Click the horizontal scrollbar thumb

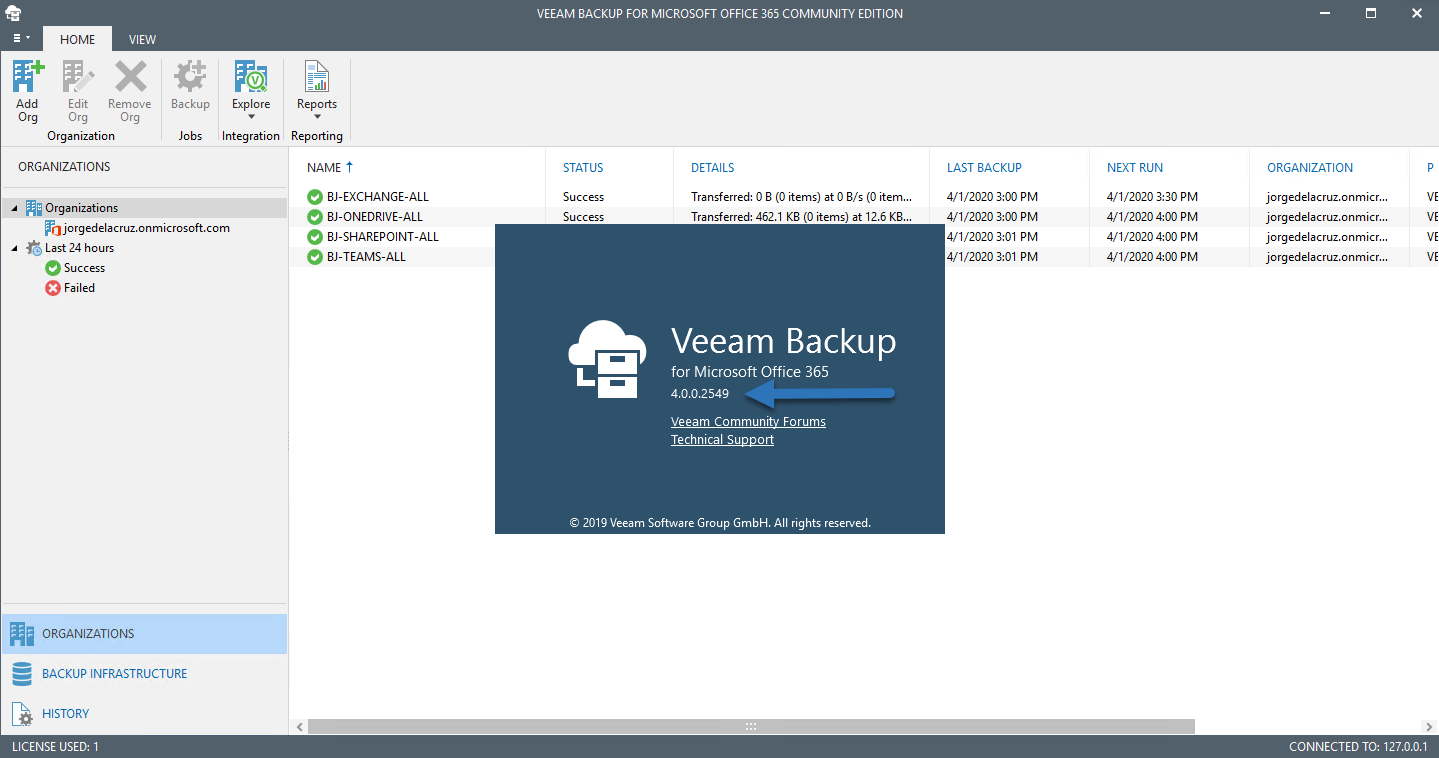751,727
